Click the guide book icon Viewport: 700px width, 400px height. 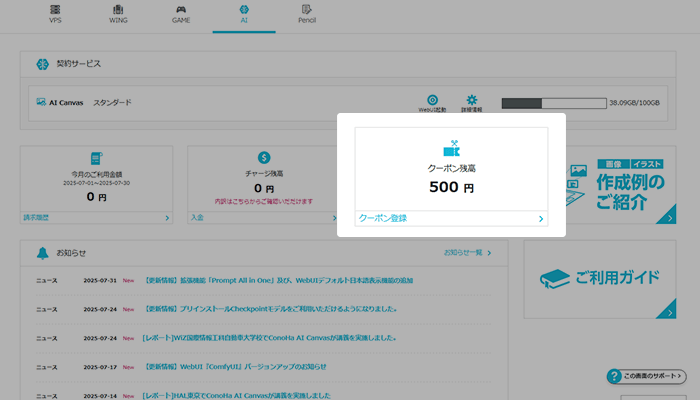[x=554, y=279]
